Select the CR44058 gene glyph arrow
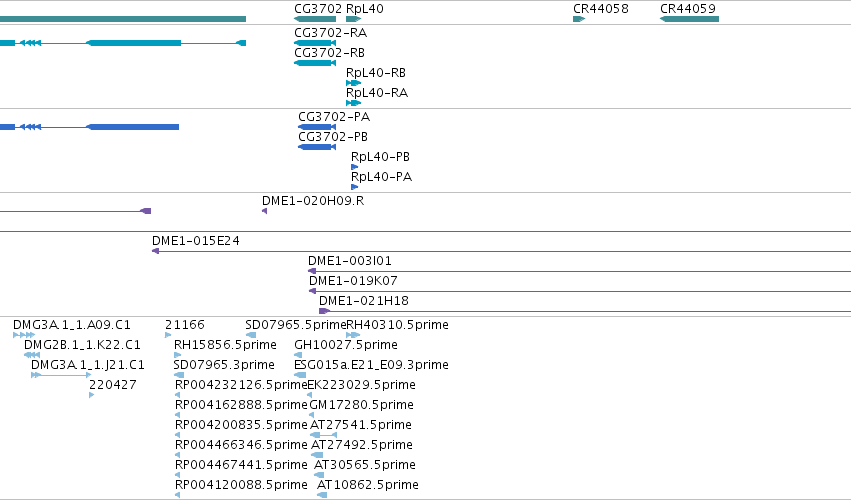This screenshot has height=500, width=851. (579, 19)
